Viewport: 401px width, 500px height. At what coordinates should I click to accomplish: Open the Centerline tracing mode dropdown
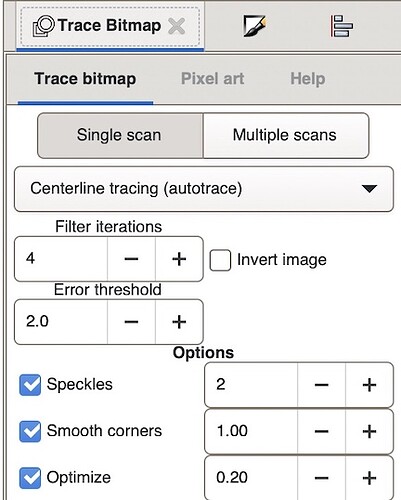click(204, 189)
